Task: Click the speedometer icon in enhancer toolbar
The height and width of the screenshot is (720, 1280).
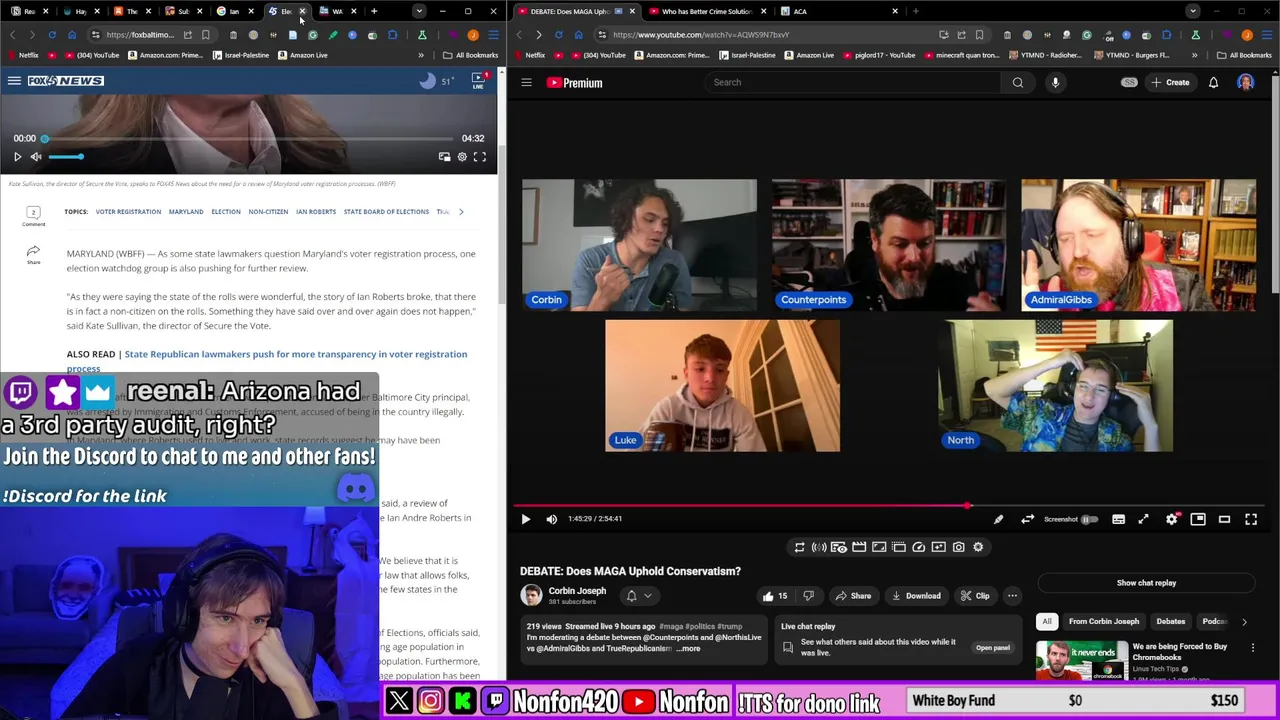Action: [918, 547]
